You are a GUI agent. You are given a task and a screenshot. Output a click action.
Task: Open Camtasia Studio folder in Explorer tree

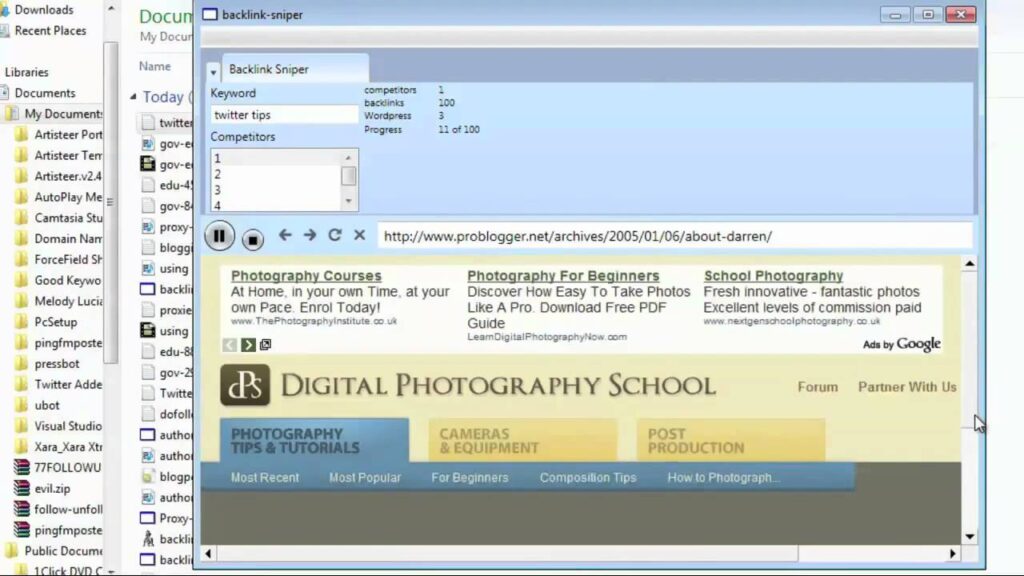tap(68, 217)
